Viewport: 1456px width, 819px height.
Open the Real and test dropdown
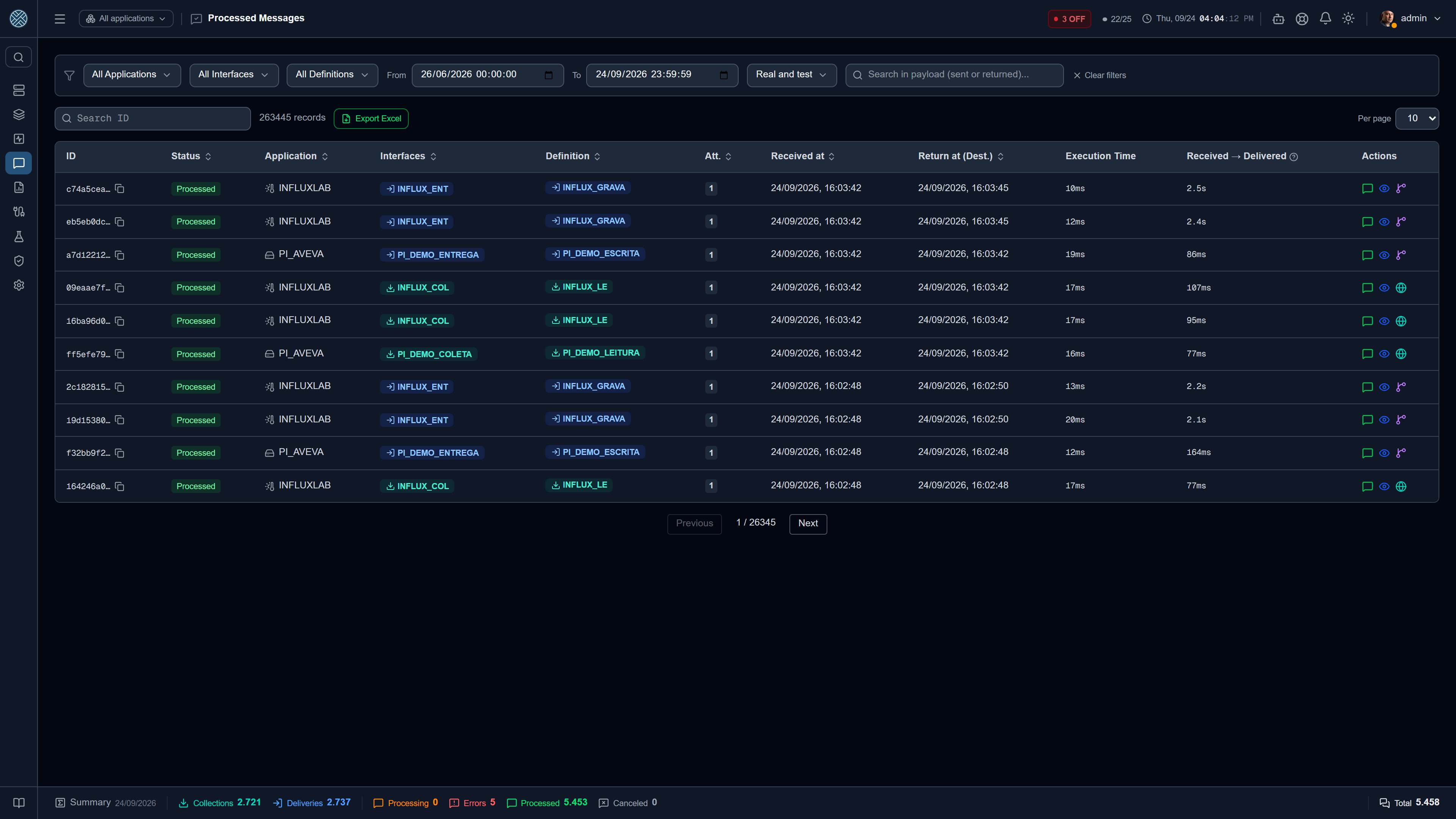click(x=791, y=75)
